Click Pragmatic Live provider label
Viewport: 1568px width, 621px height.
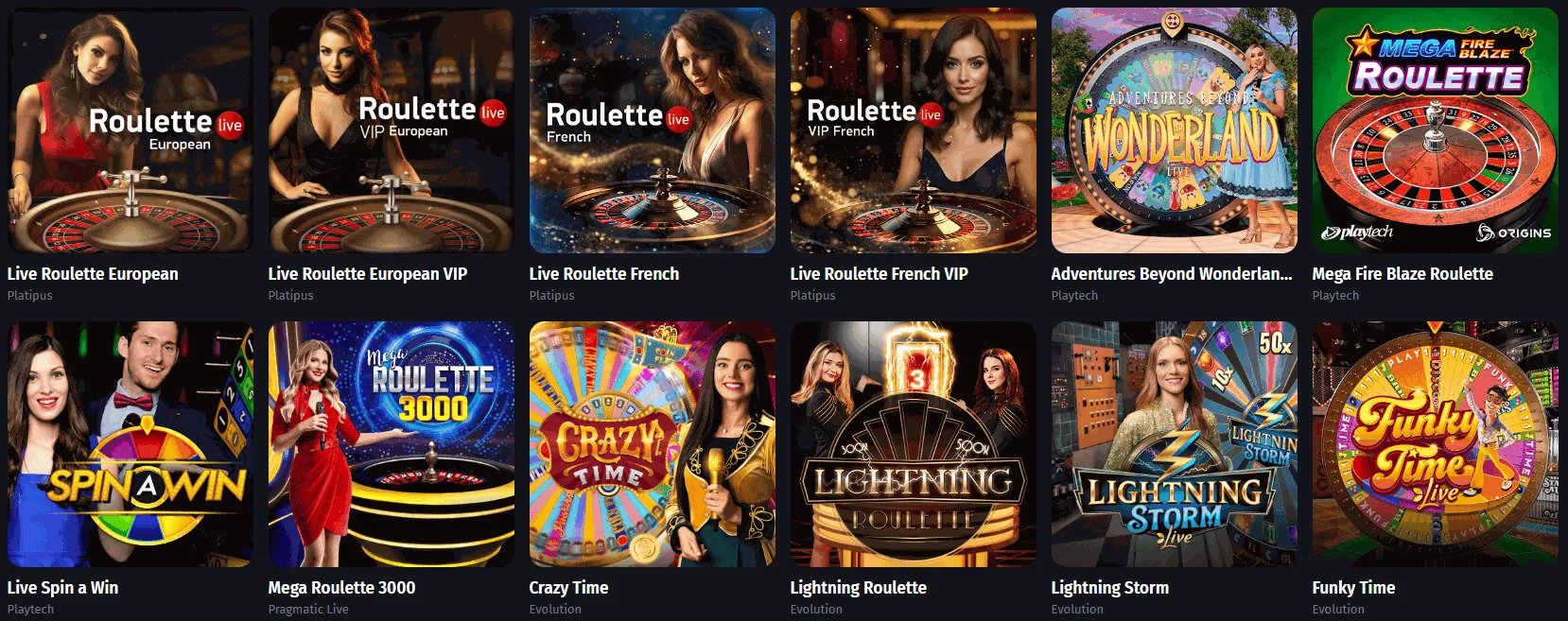tap(308, 610)
